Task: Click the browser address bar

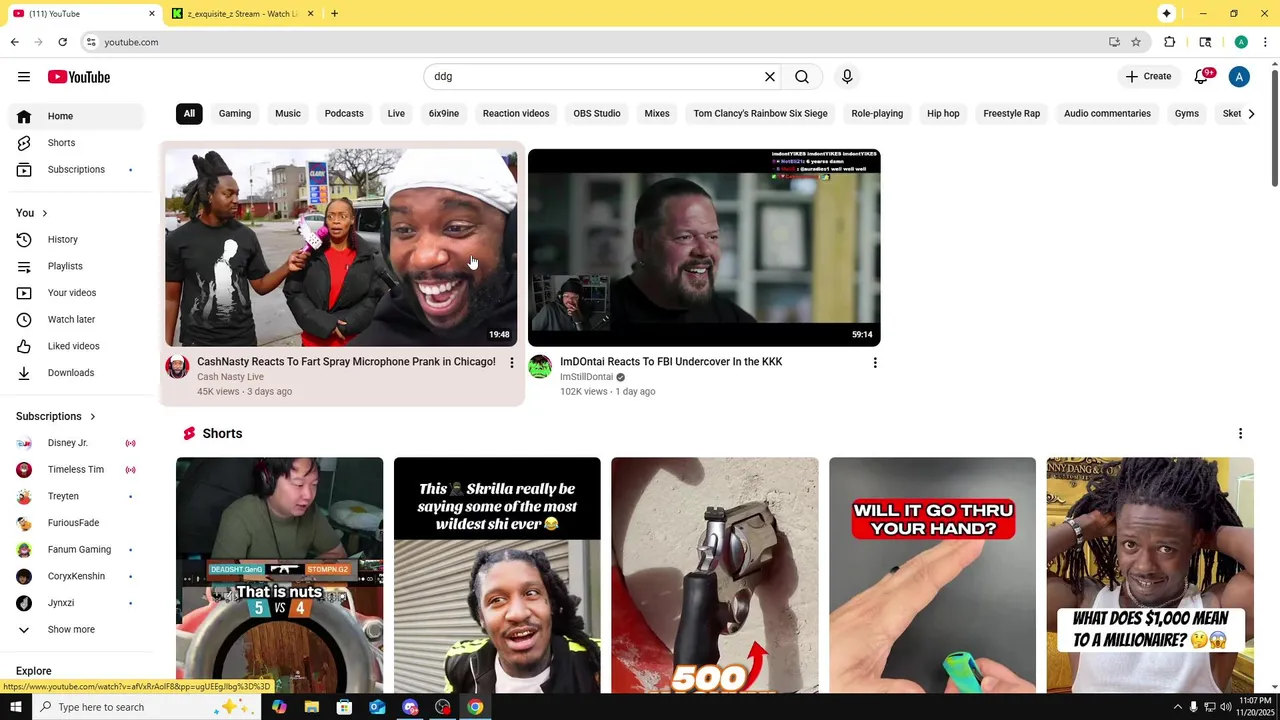Action: [600, 42]
